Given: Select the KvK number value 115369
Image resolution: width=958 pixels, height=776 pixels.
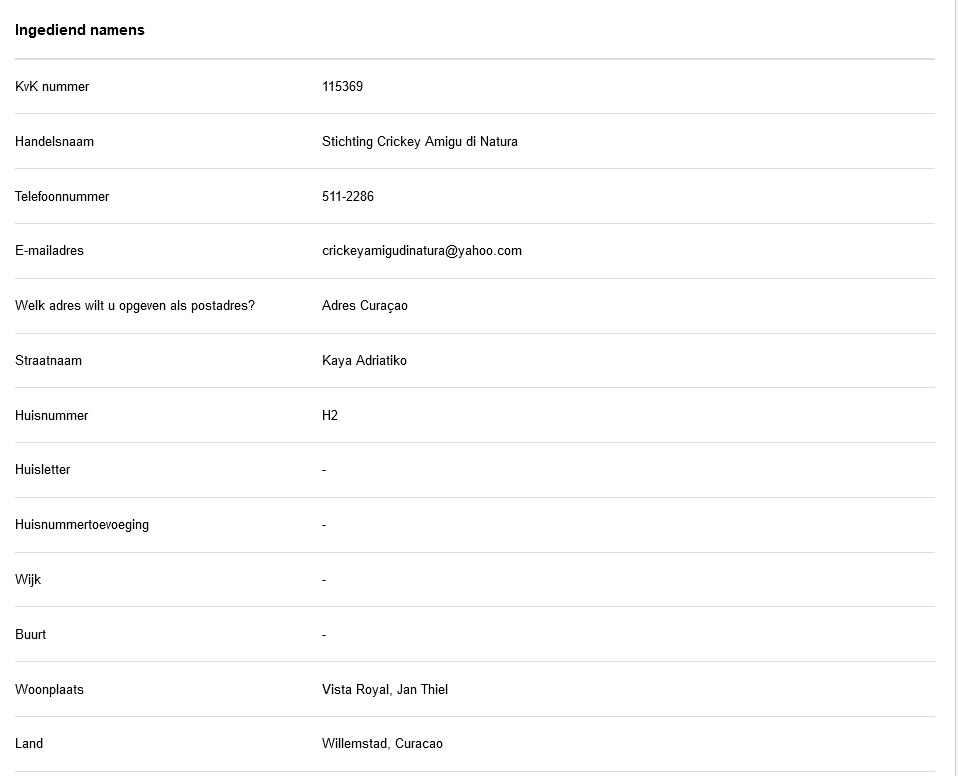Looking at the screenshot, I should (342, 87).
